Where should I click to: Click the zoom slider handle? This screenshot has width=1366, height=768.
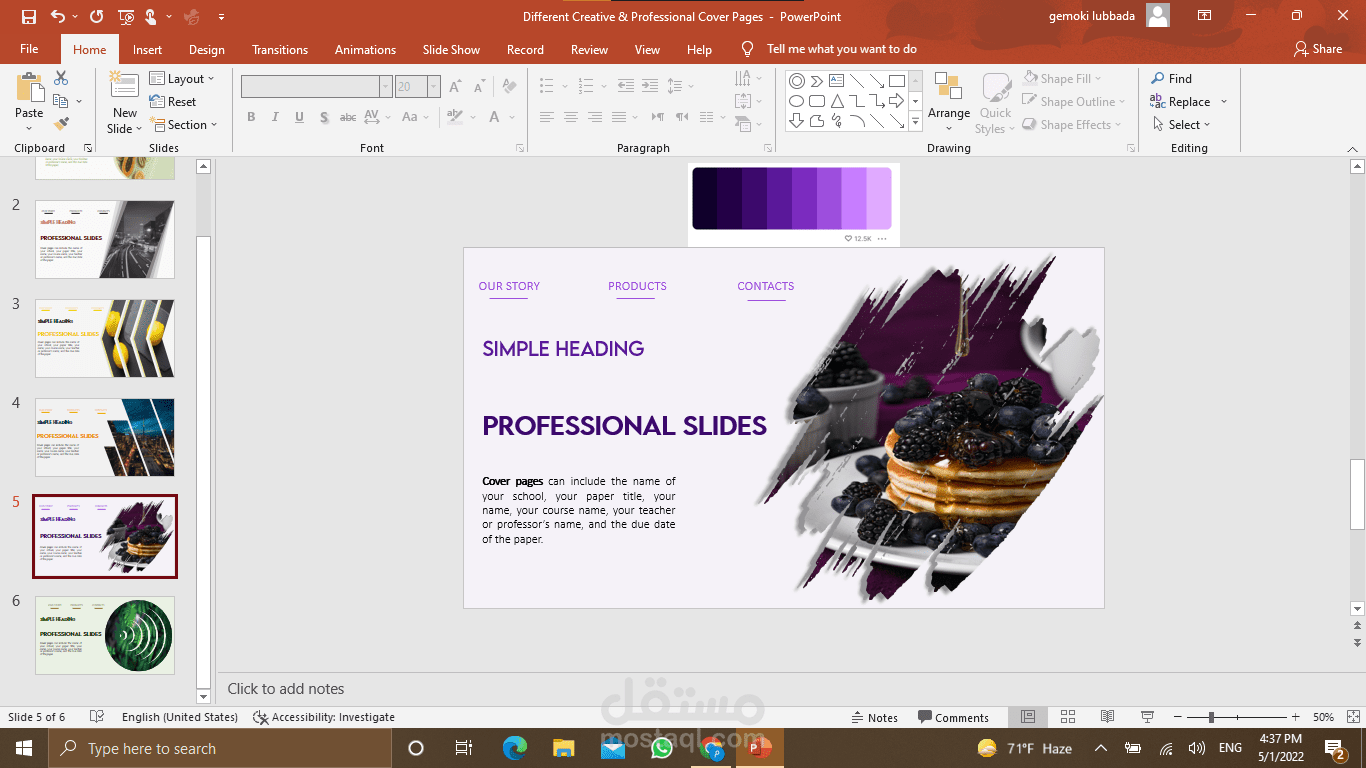pos(1211,717)
